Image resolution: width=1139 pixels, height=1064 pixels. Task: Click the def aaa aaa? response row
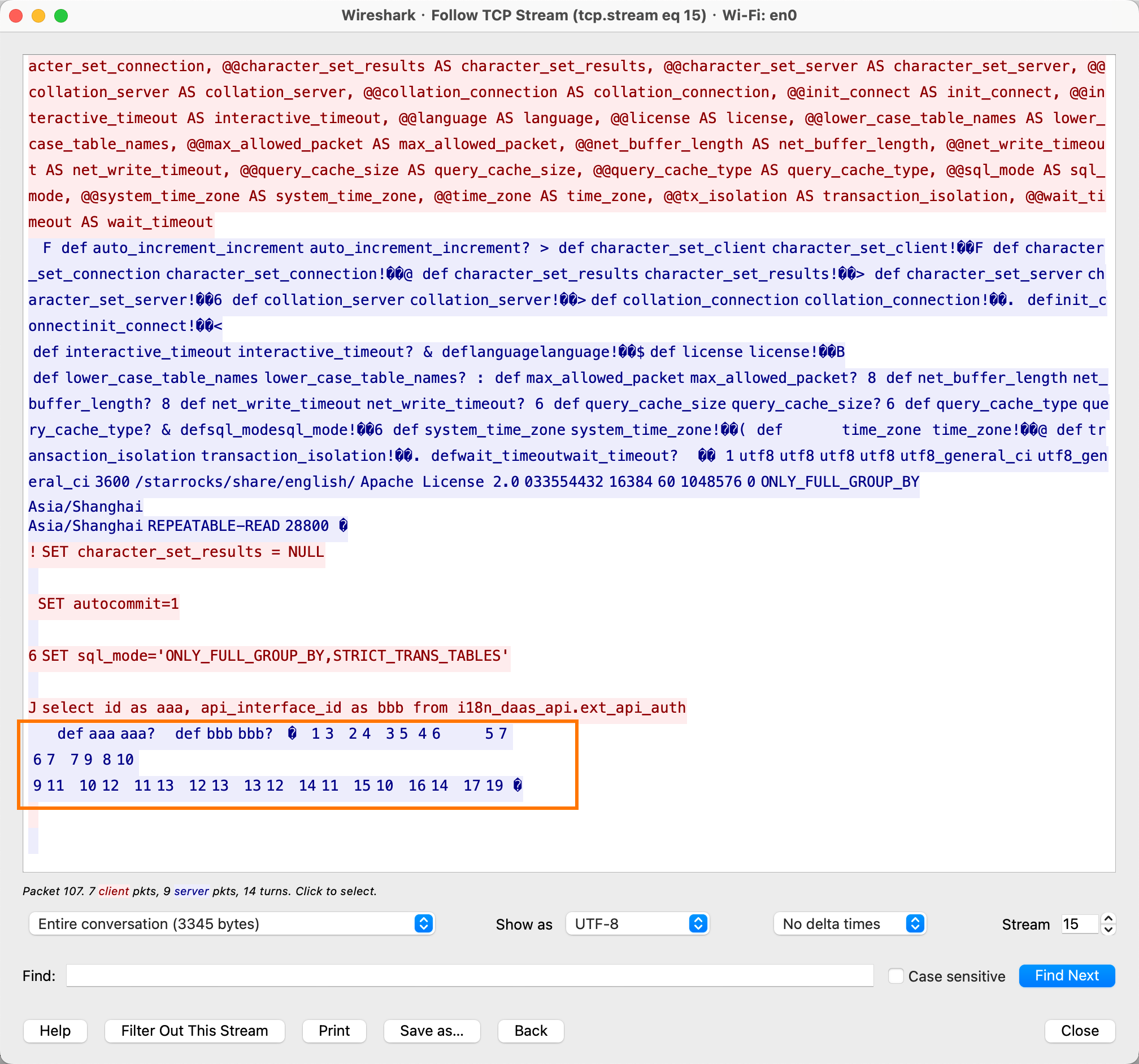[271, 734]
